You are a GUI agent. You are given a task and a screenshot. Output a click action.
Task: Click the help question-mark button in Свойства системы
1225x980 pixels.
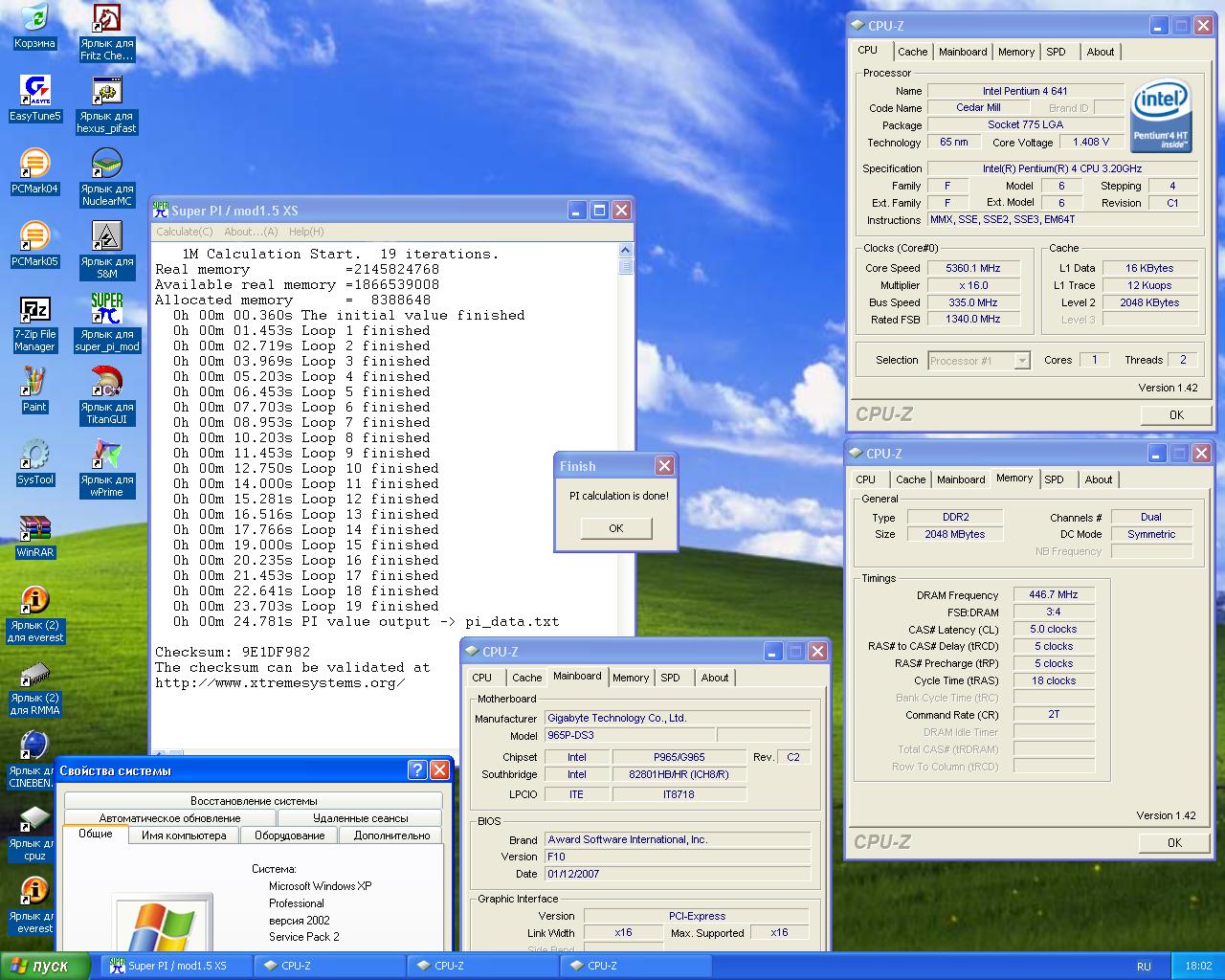(417, 769)
